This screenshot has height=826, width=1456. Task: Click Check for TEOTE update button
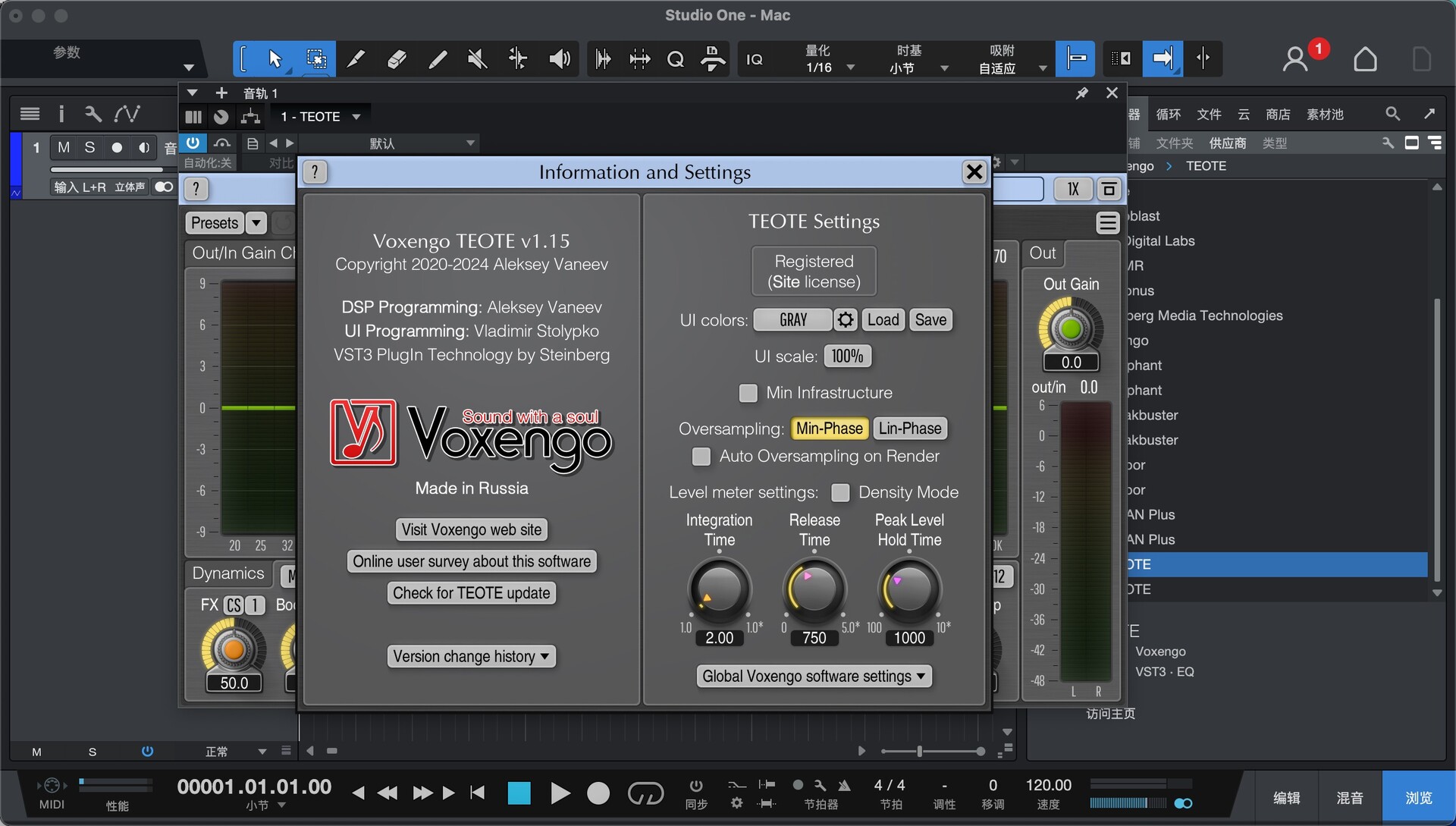pos(471,593)
